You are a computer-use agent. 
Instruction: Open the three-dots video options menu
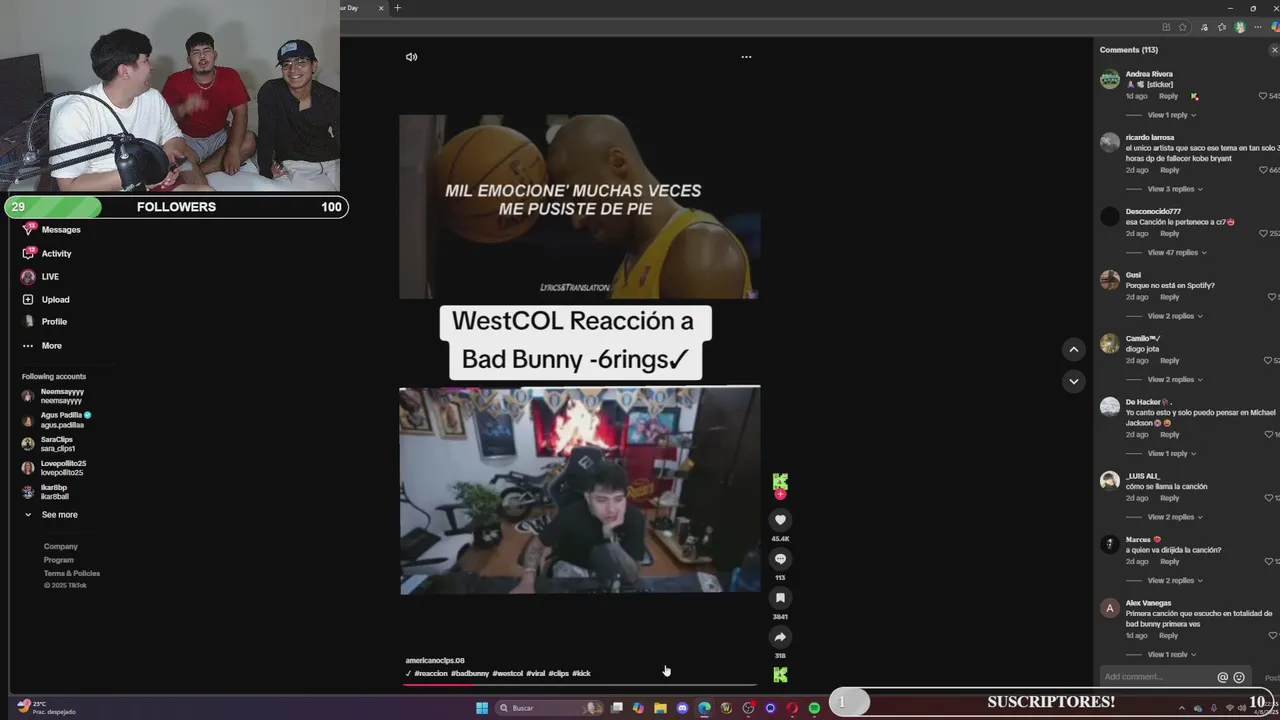coord(746,57)
